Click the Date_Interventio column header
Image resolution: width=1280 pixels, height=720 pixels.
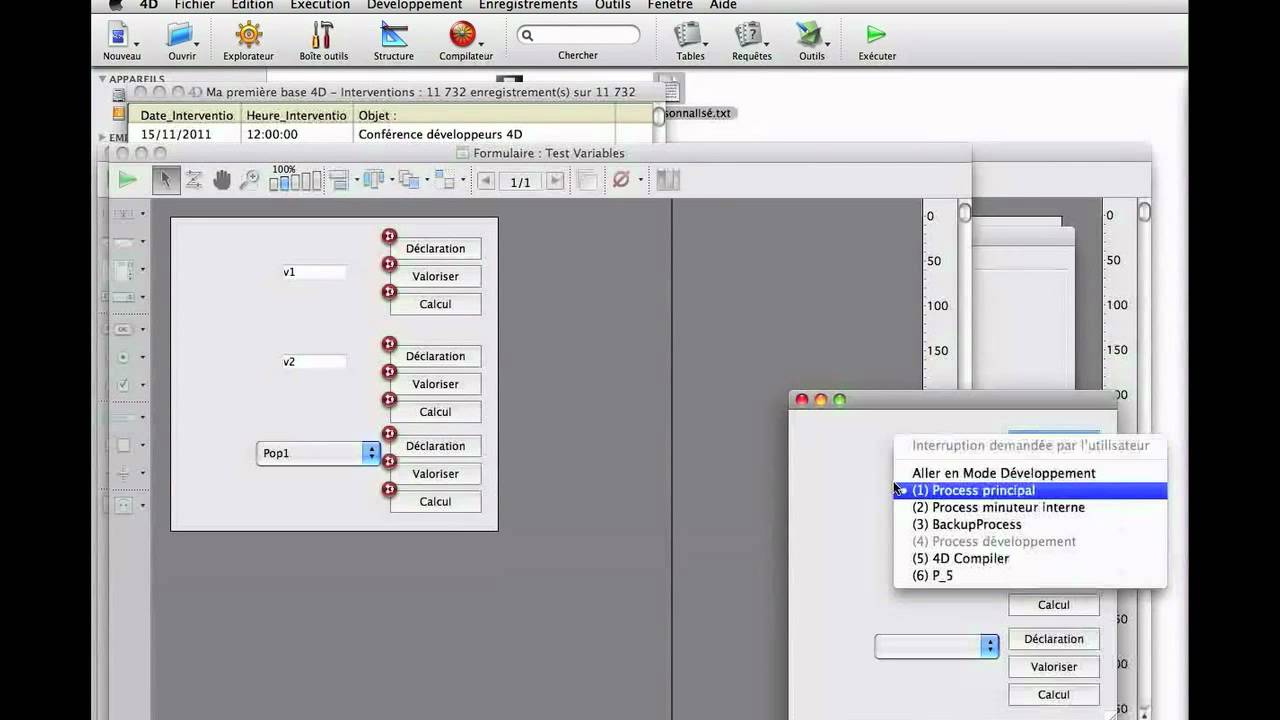click(186, 115)
